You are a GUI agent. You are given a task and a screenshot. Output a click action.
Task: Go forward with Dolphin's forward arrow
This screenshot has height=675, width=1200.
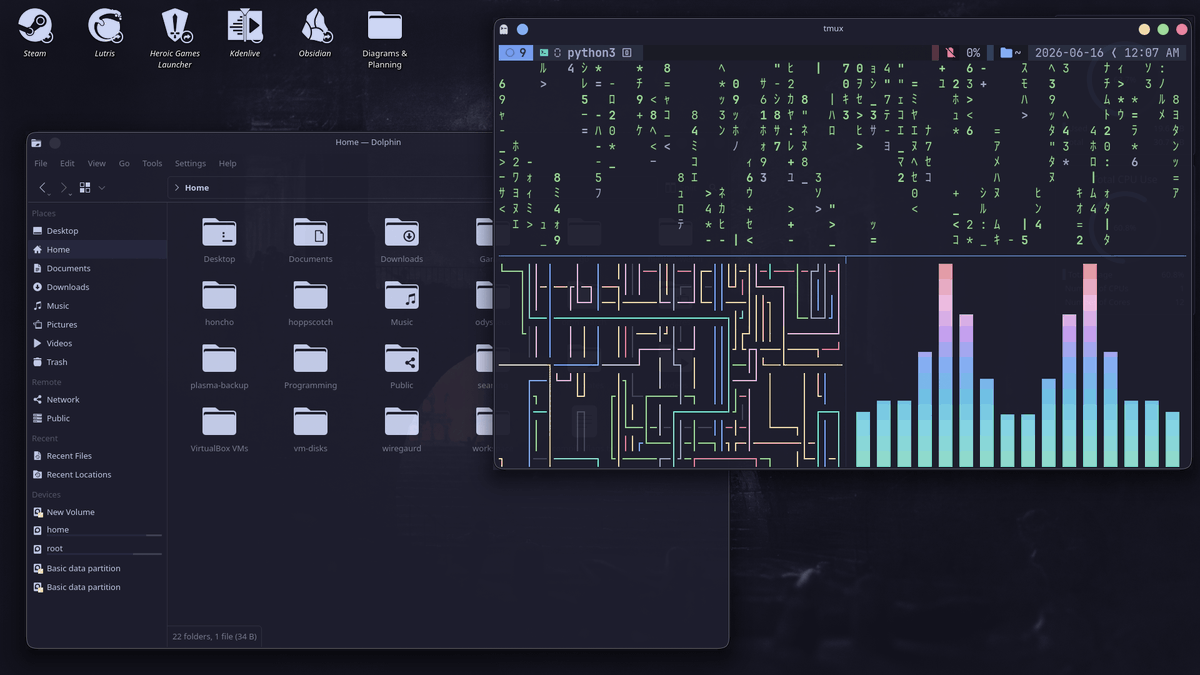pos(64,187)
